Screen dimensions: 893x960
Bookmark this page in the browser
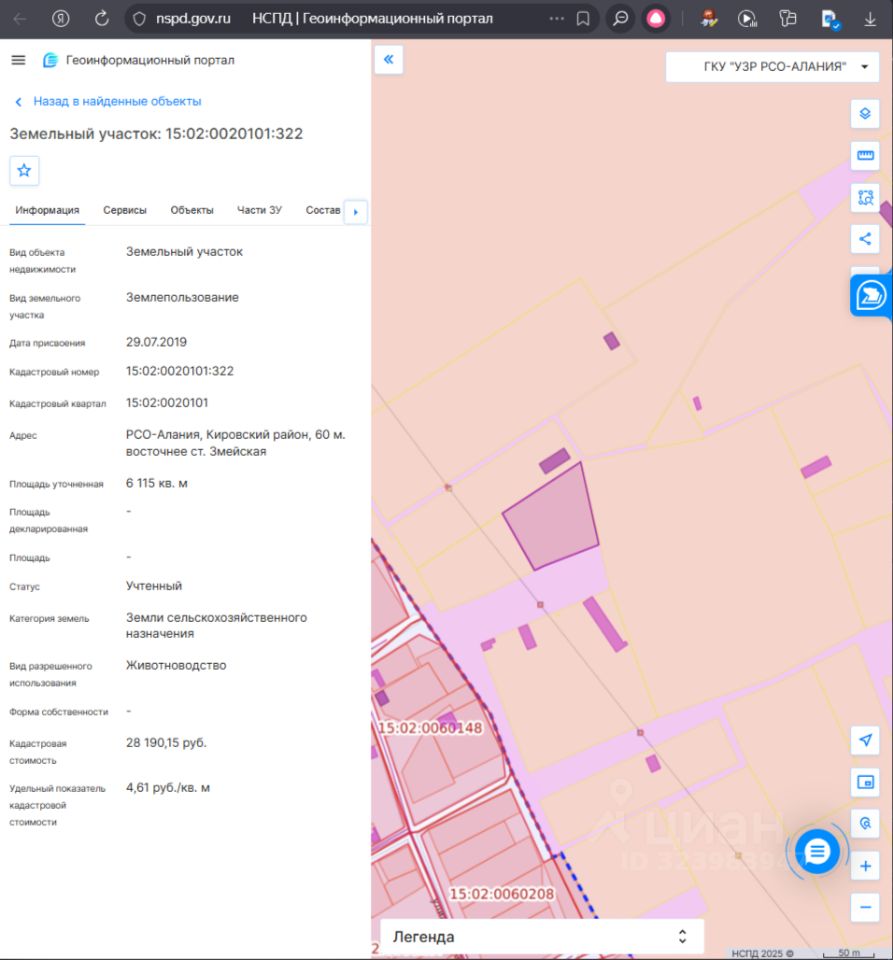[x=583, y=19]
